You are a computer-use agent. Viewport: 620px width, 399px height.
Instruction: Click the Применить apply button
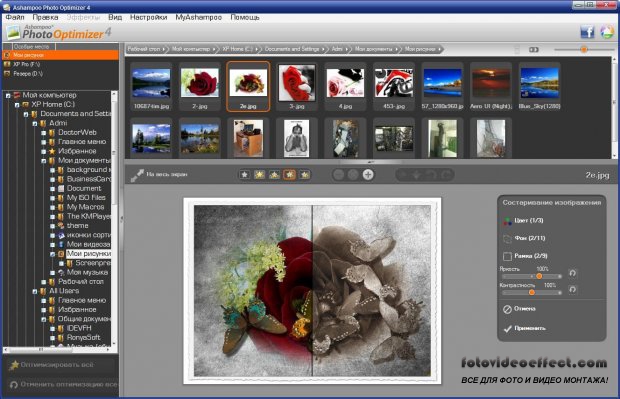pos(524,328)
